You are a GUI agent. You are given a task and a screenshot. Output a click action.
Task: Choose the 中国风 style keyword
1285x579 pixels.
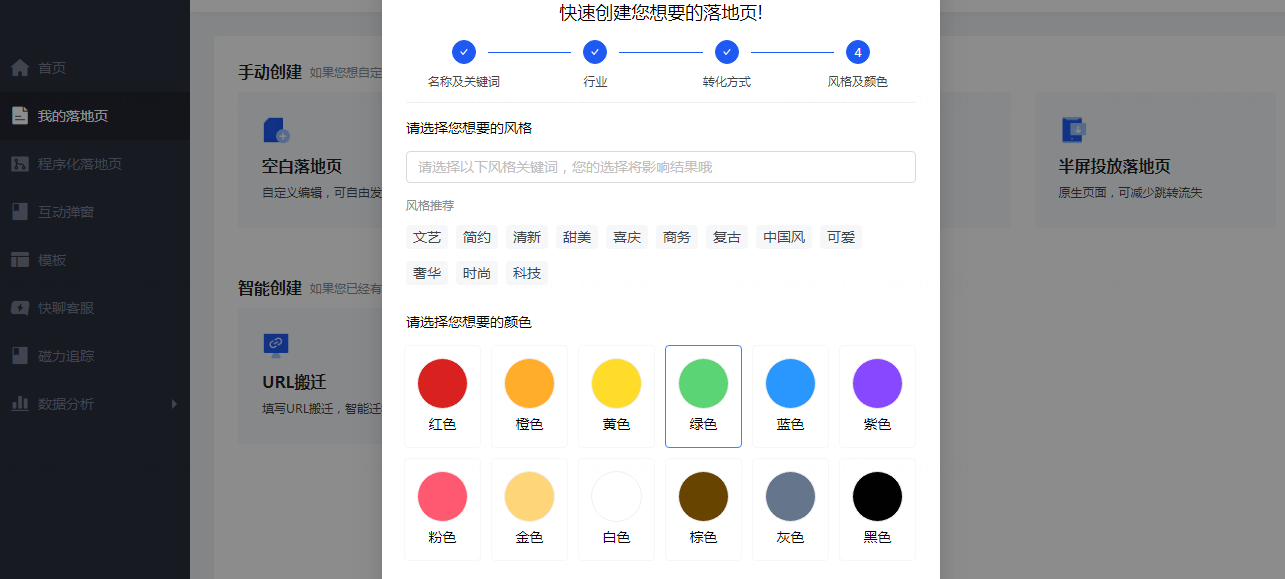point(783,237)
